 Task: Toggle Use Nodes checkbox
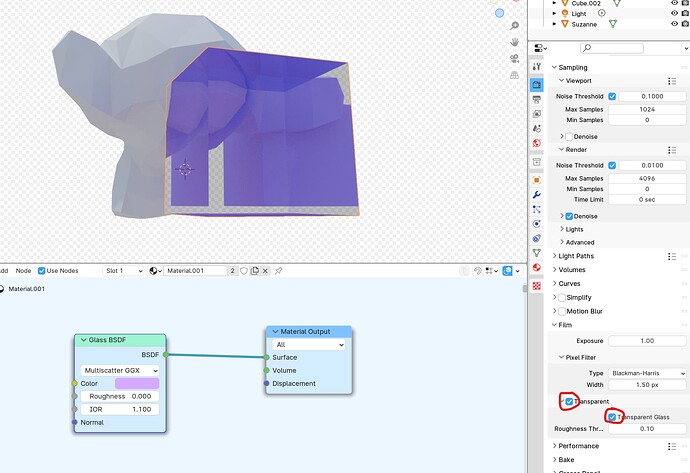(x=41, y=271)
